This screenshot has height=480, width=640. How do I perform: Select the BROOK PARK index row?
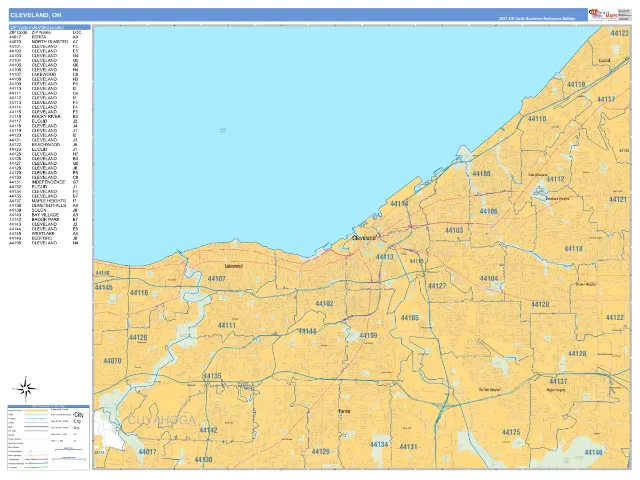point(43,220)
